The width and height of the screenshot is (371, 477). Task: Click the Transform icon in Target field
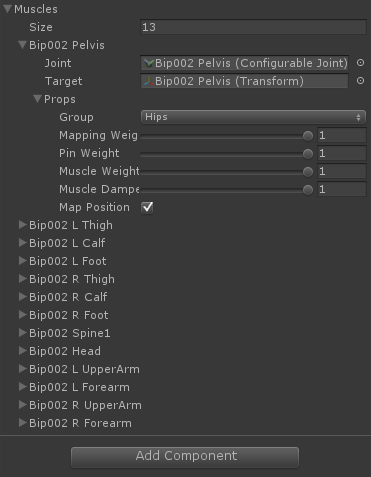tap(148, 81)
